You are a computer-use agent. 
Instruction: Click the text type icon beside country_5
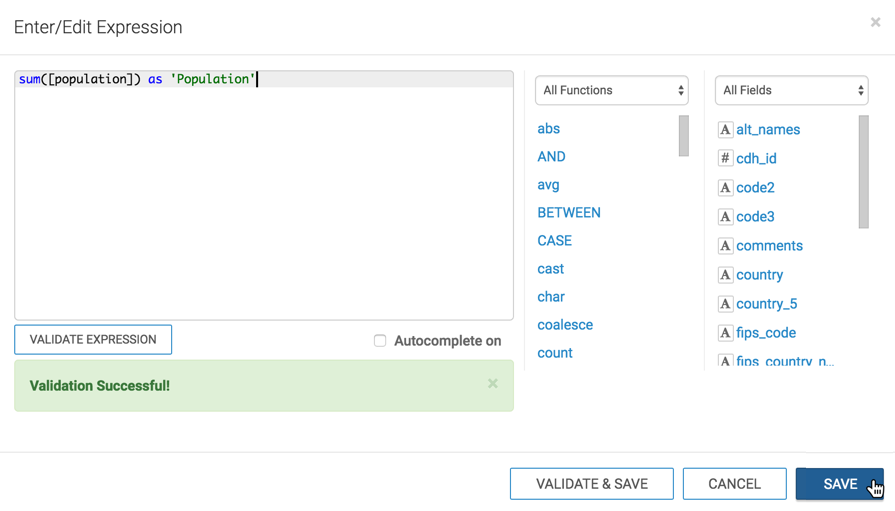pos(725,303)
